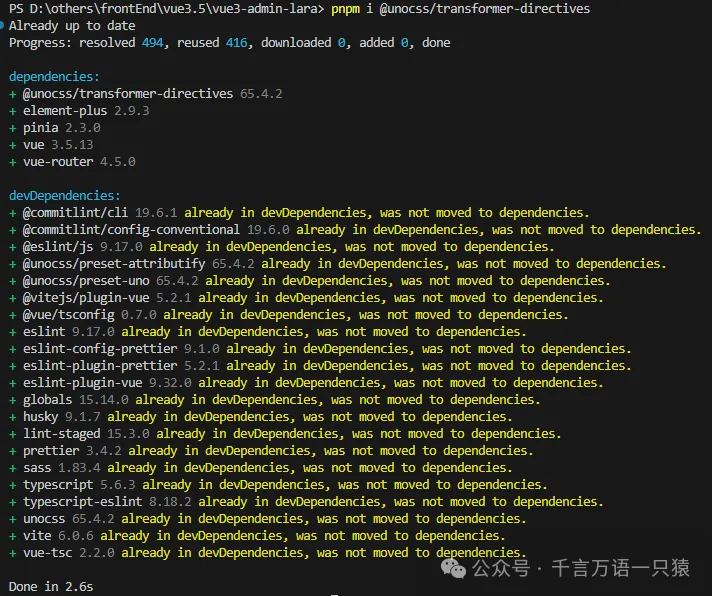Click the husky 9.1.7 package name
Screen dimensions: 712x596
tap(41, 416)
